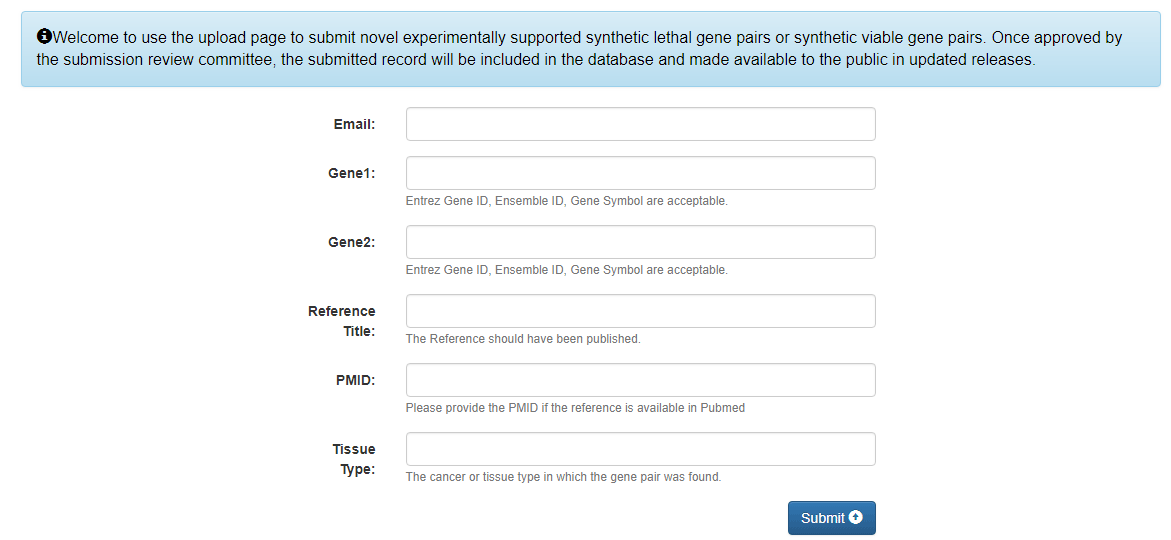Click the Email label
The width and height of the screenshot is (1171, 540).
click(x=354, y=125)
